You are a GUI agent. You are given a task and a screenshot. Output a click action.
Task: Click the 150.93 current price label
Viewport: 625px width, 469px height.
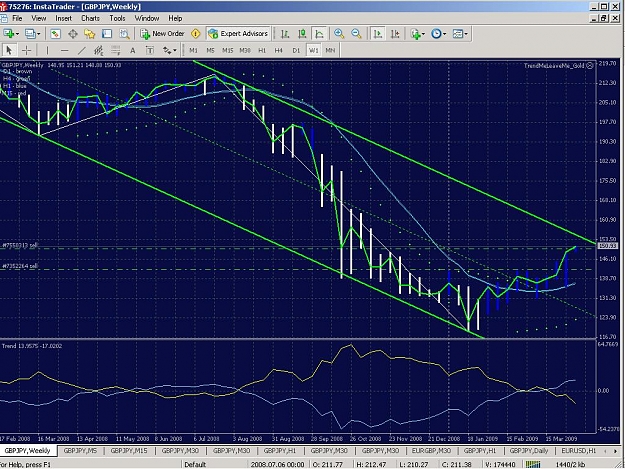click(x=608, y=246)
